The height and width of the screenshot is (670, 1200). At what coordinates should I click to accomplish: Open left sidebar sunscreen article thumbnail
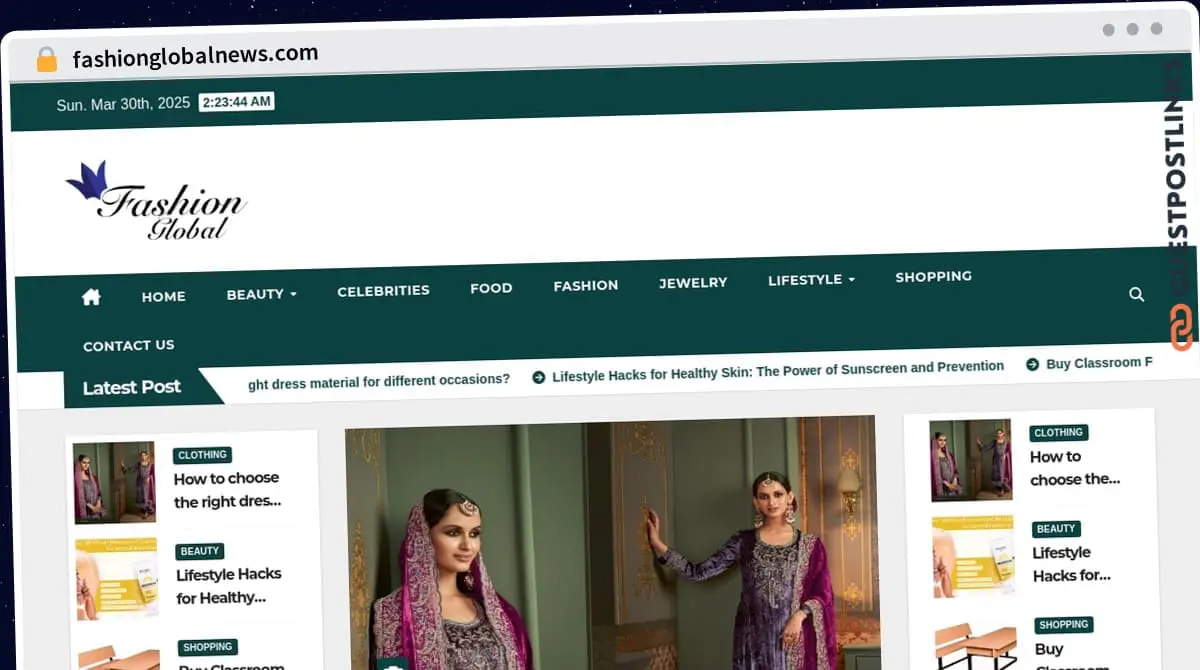116,579
